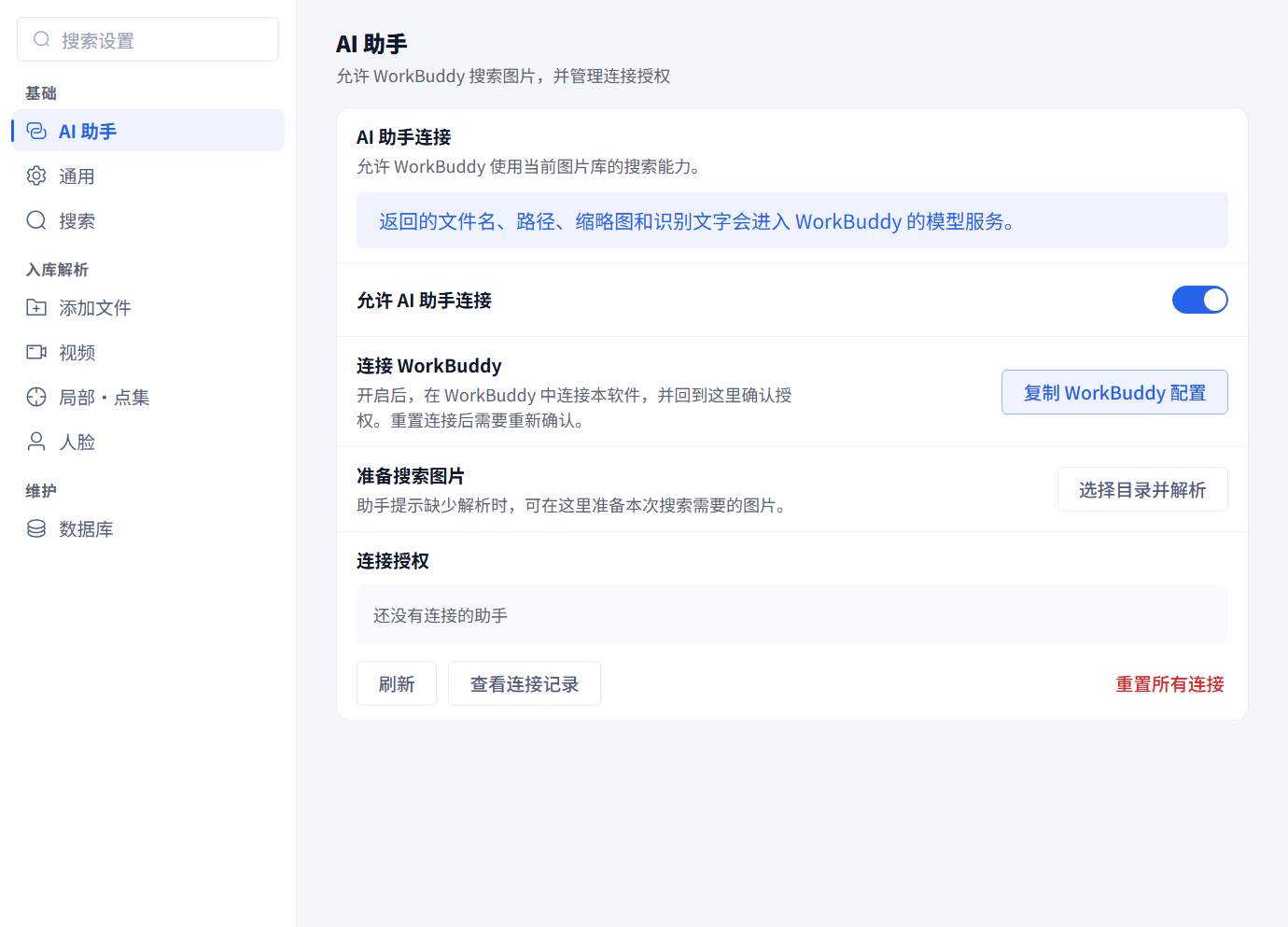1288x927 pixels.
Task: Click description starting 开启后，在 WorkBuddy
Action: [574, 407]
